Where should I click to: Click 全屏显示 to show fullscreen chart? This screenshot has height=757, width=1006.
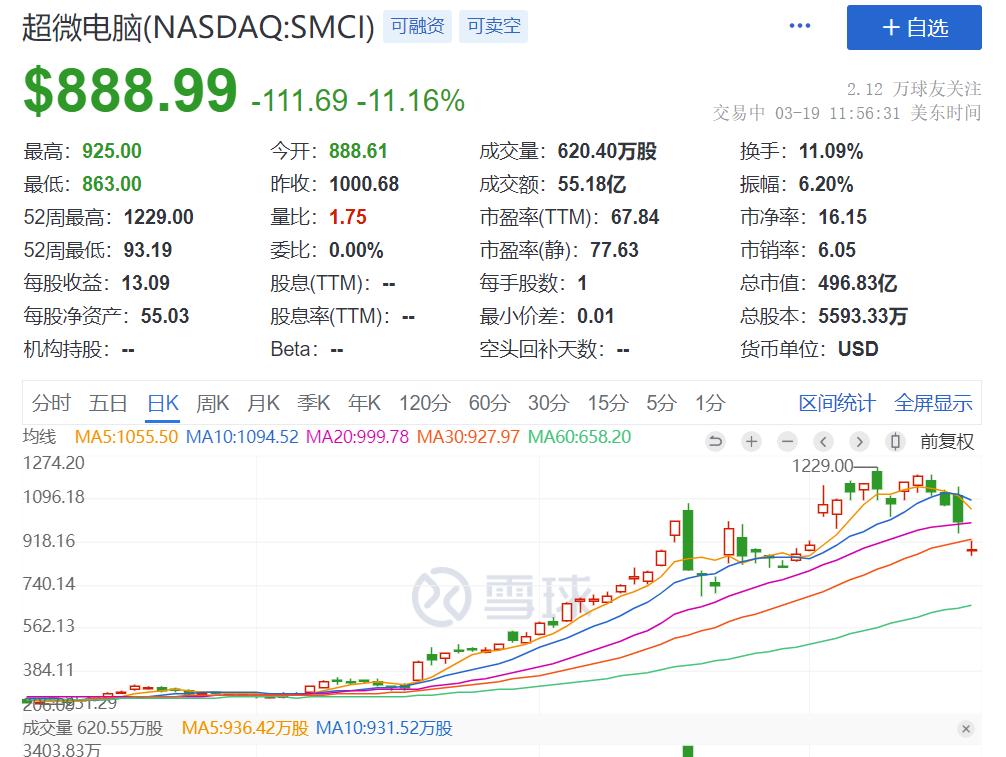click(x=932, y=403)
